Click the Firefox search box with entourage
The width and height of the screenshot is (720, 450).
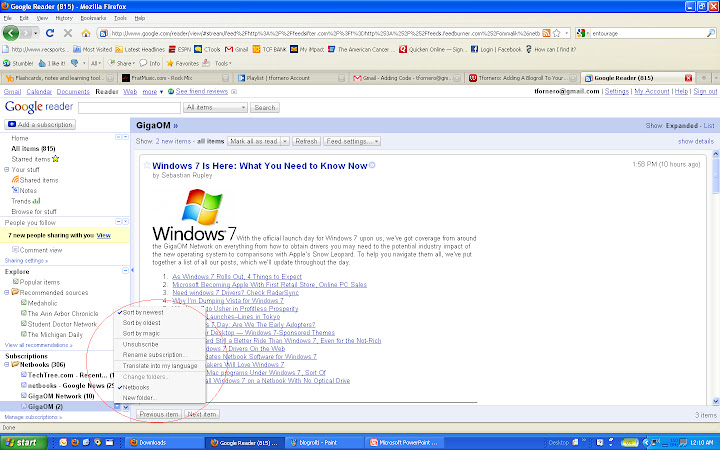648,33
